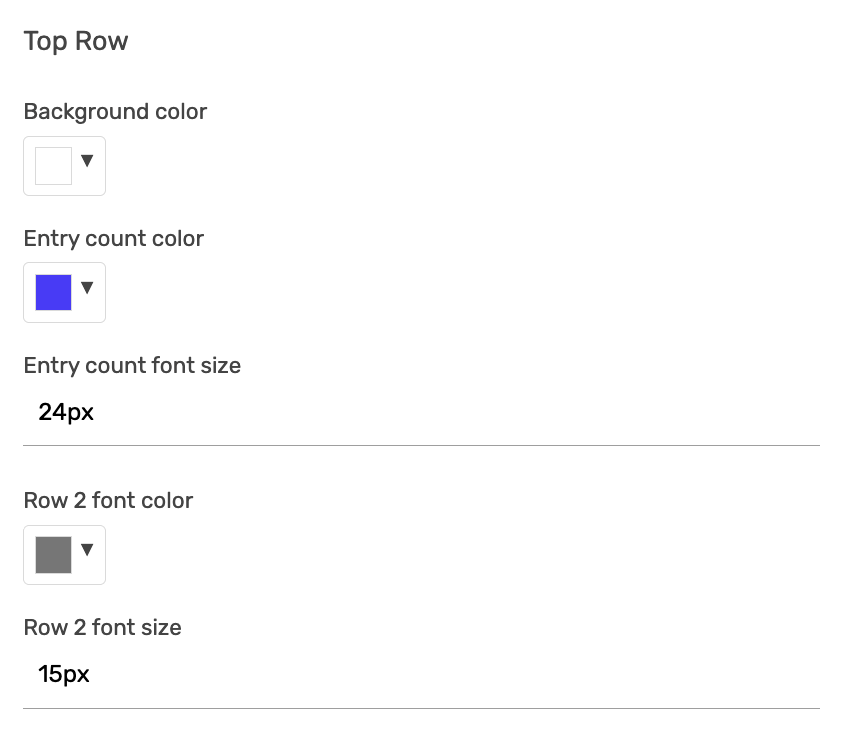842x730 pixels.
Task: Focus the Row 2 font size field
Action: pyautogui.click(x=420, y=675)
